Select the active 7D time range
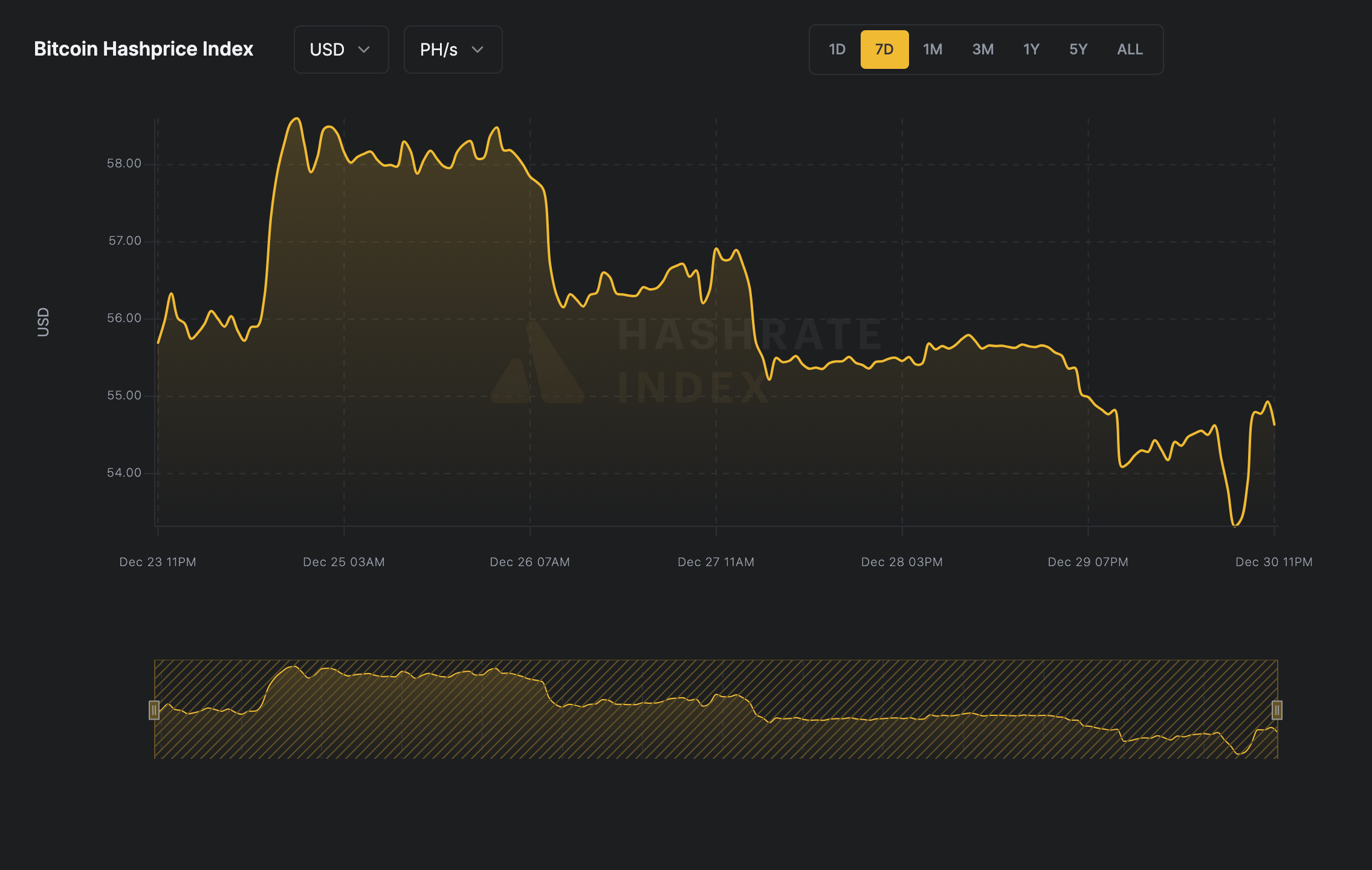 tap(884, 50)
